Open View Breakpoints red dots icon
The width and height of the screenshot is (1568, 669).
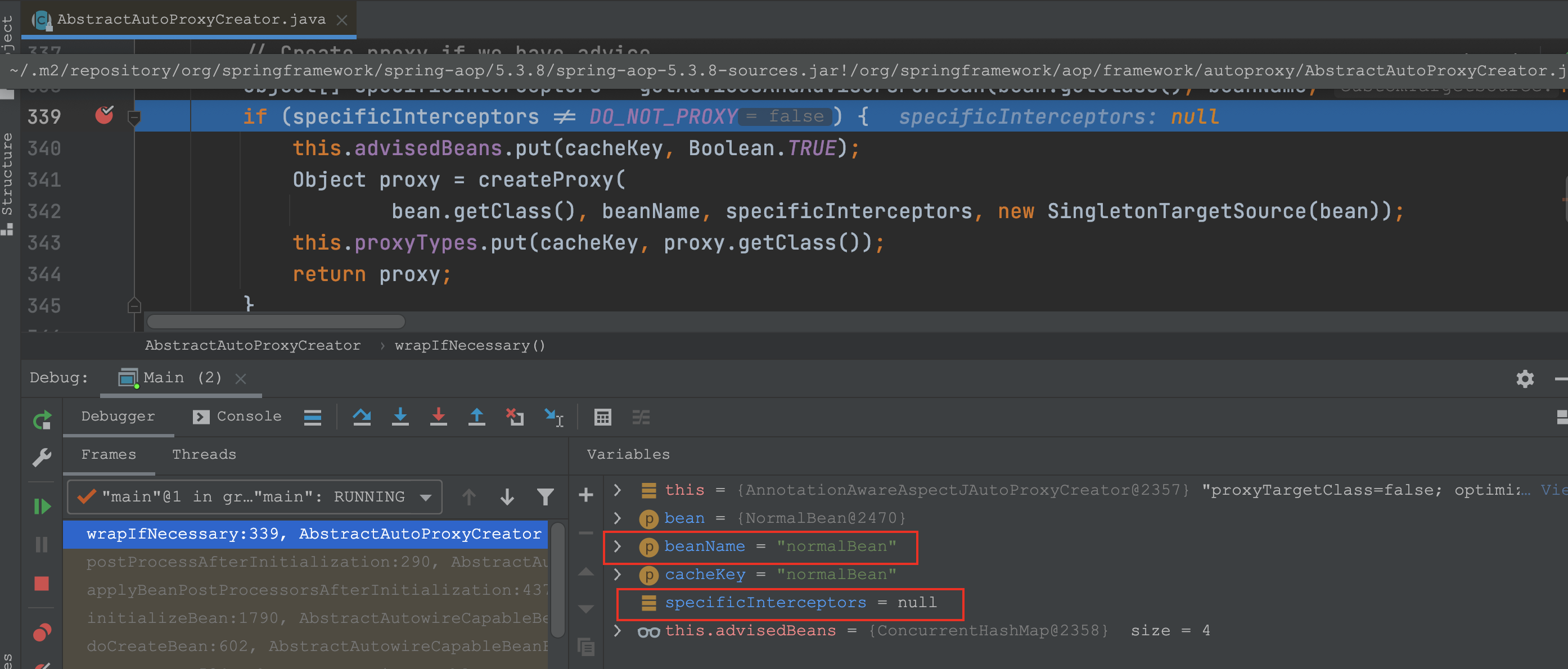(x=42, y=632)
